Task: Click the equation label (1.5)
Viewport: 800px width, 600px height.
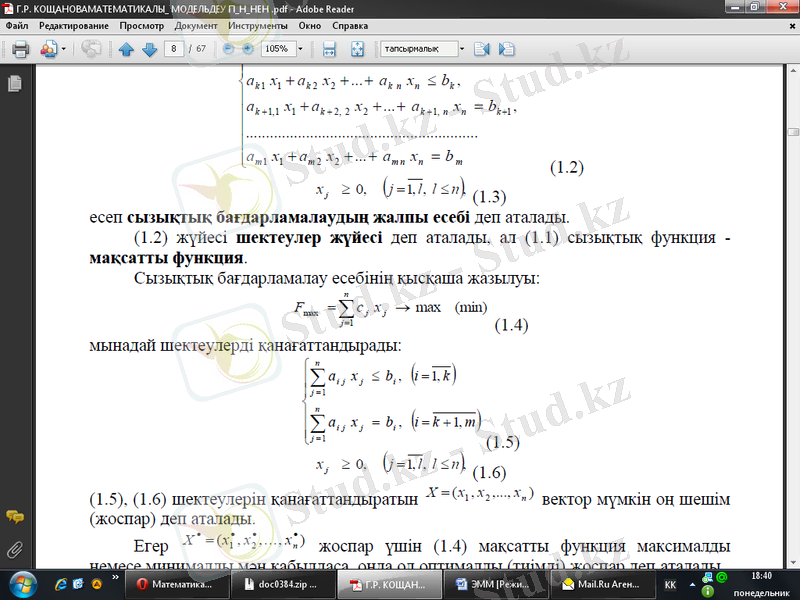Action: coord(503,442)
